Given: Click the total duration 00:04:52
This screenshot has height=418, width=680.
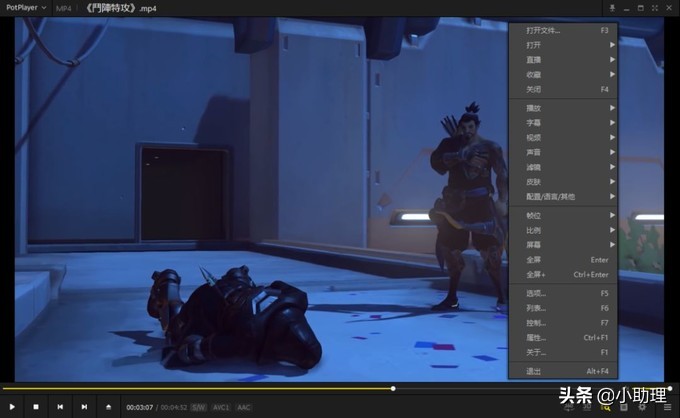Looking at the screenshot, I should [174, 407].
